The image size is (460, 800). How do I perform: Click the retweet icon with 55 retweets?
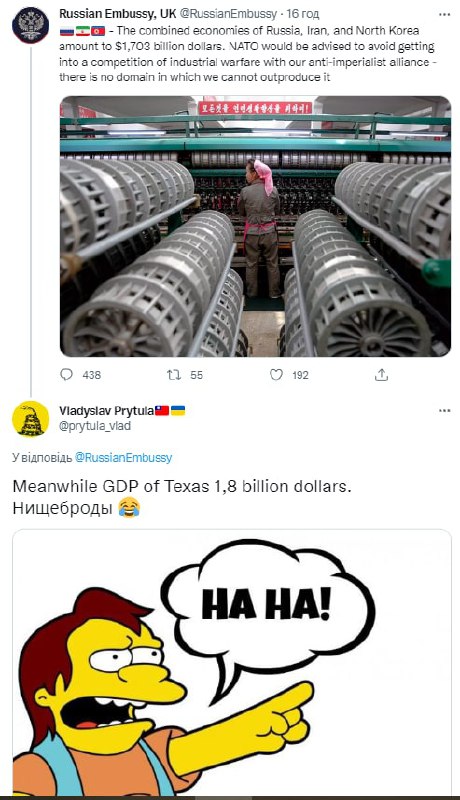(x=173, y=375)
